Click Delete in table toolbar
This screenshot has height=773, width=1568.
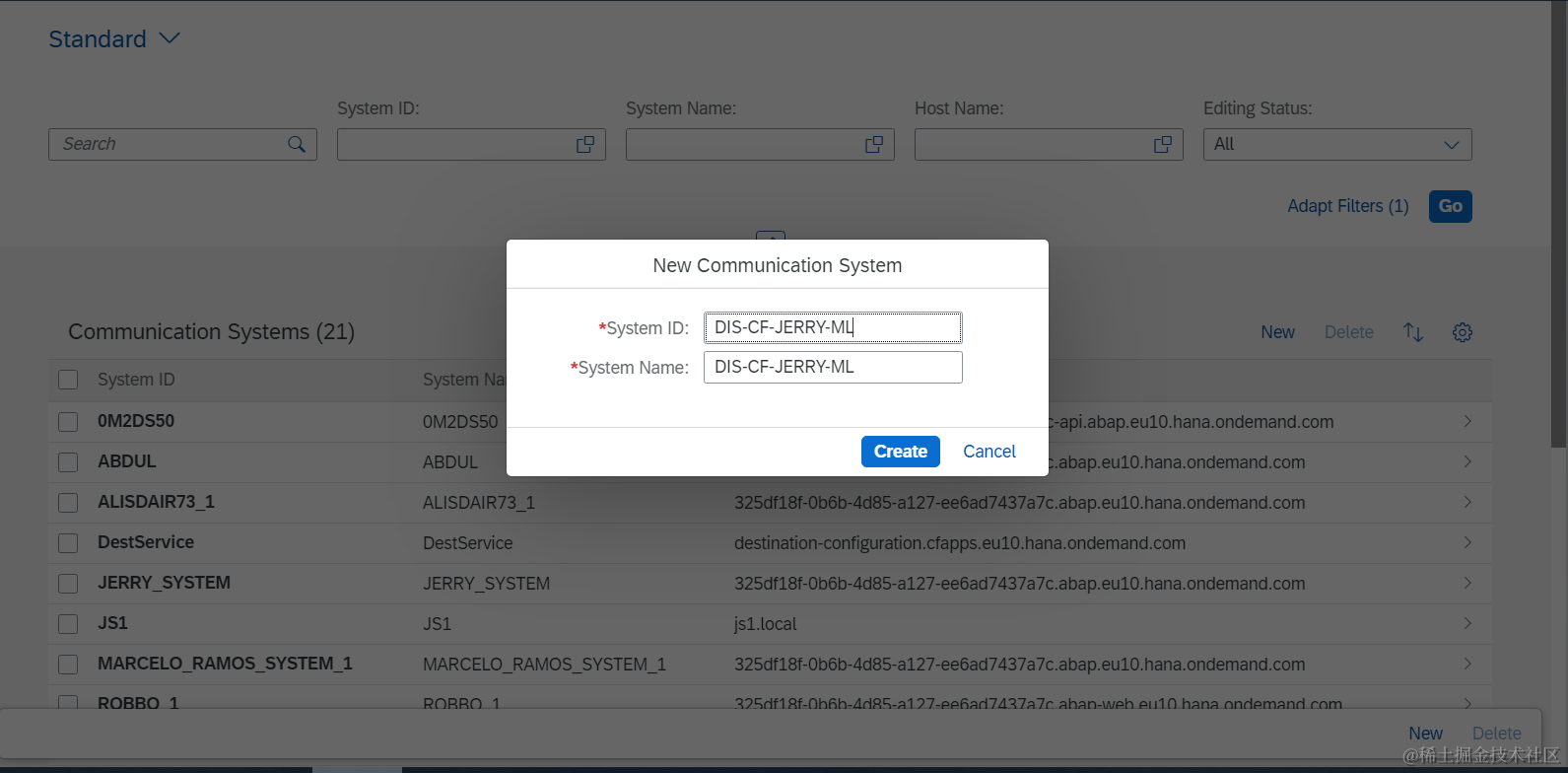pyautogui.click(x=1348, y=332)
